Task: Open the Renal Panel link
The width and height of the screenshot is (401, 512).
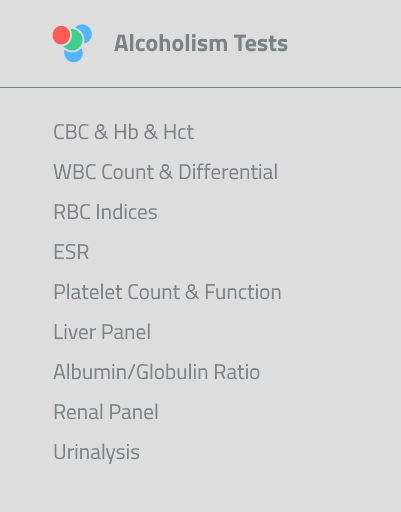Action: (x=106, y=412)
